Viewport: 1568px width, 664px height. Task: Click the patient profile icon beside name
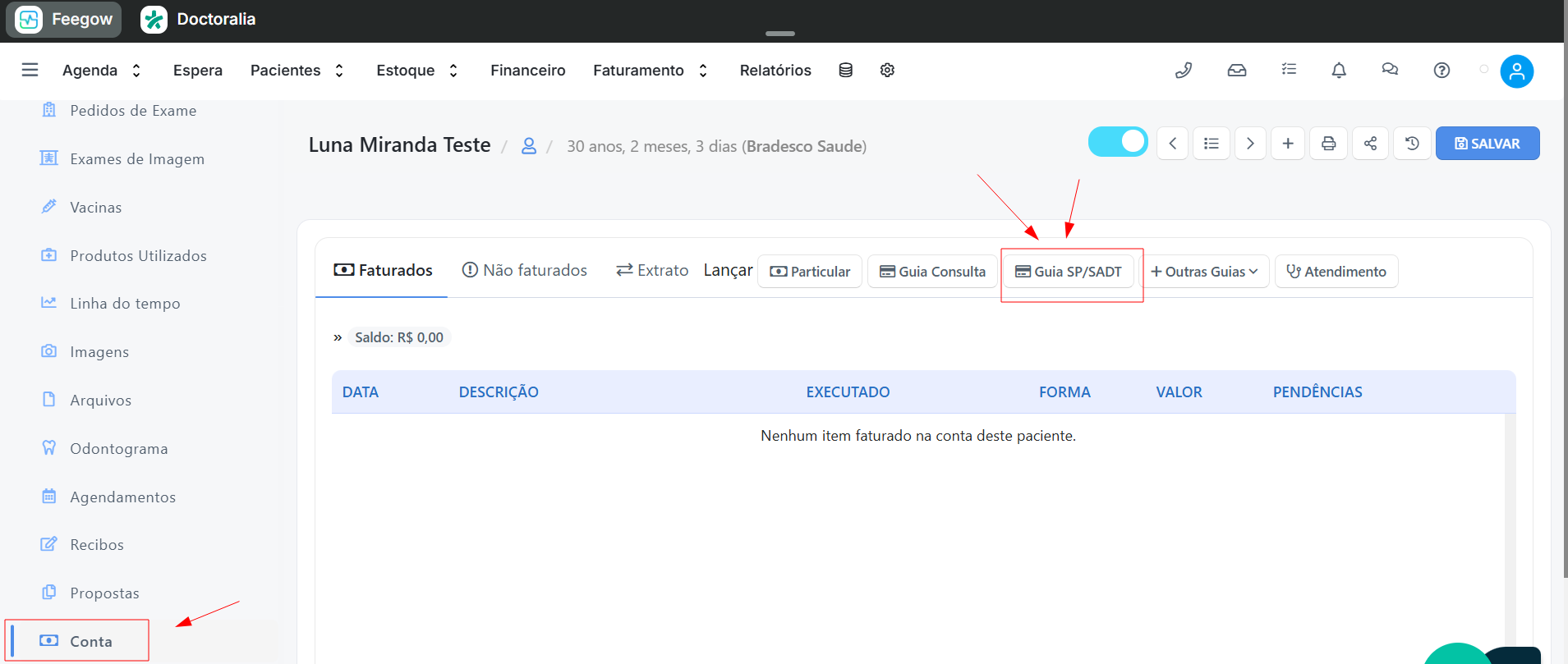click(x=529, y=146)
